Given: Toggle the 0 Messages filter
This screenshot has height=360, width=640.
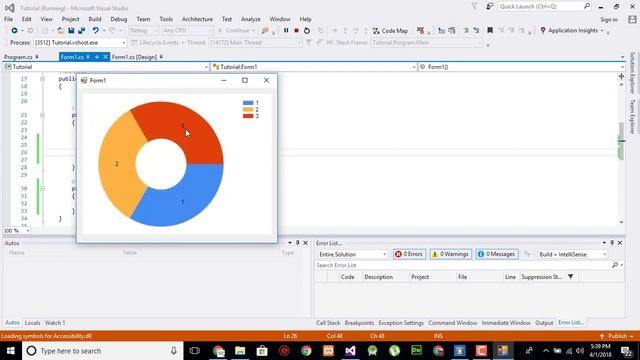Looking at the screenshot, I should pyautogui.click(x=497, y=254).
